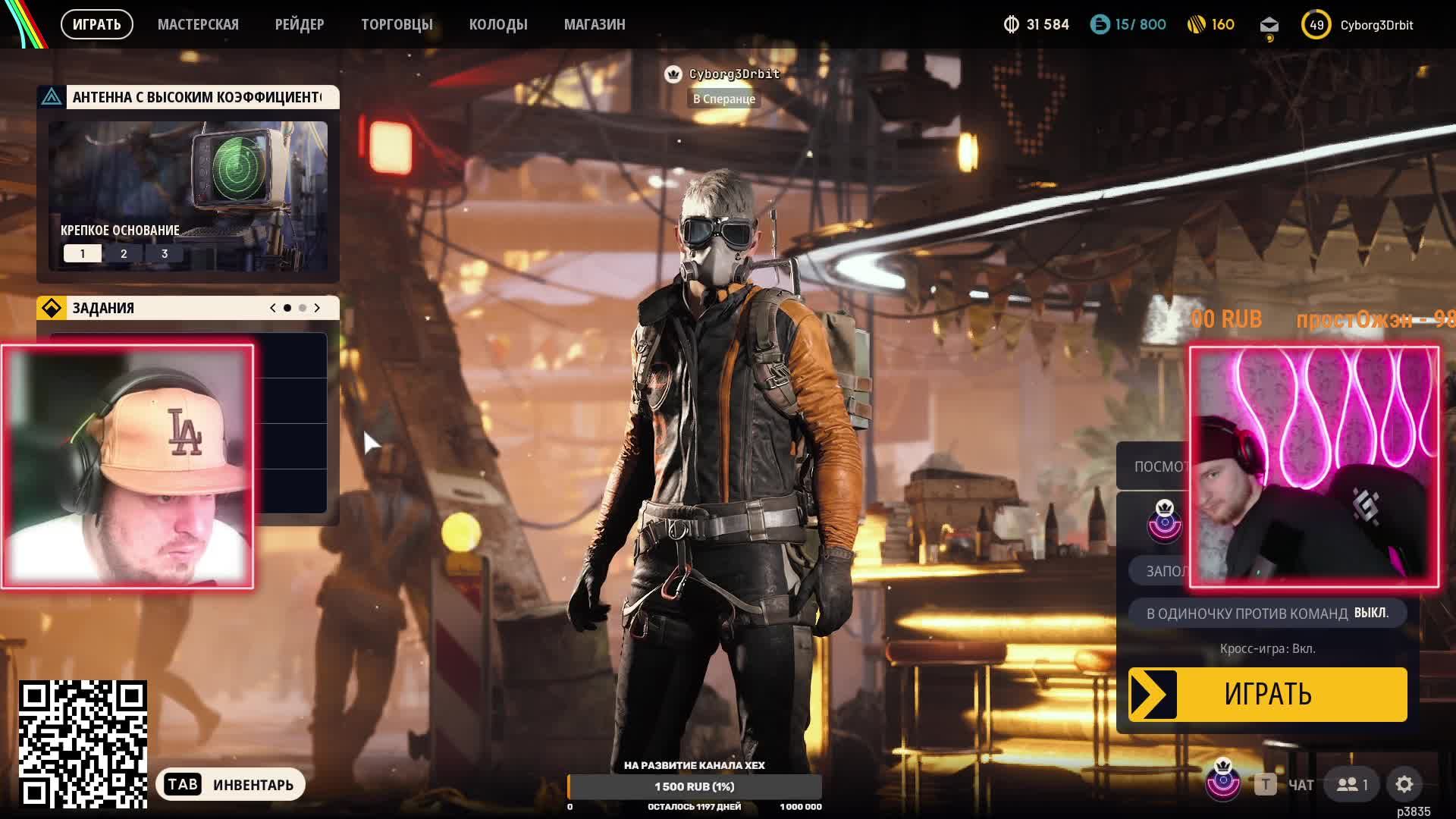This screenshot has height=819, width=1456.
Task: Click the teal token icon near 15/800
Action: (1100, 25)
